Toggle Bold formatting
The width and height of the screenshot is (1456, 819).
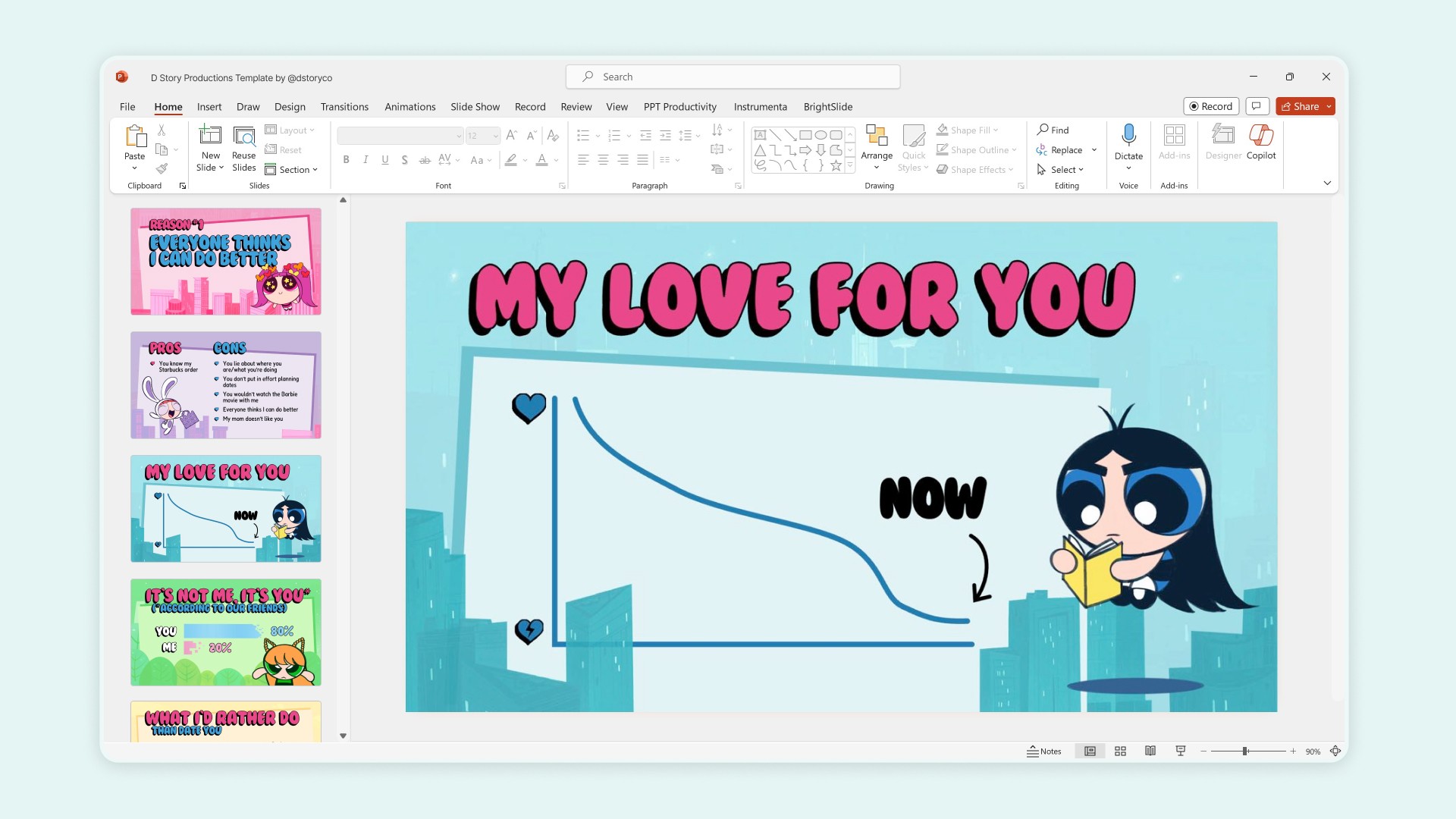(346, 160)
